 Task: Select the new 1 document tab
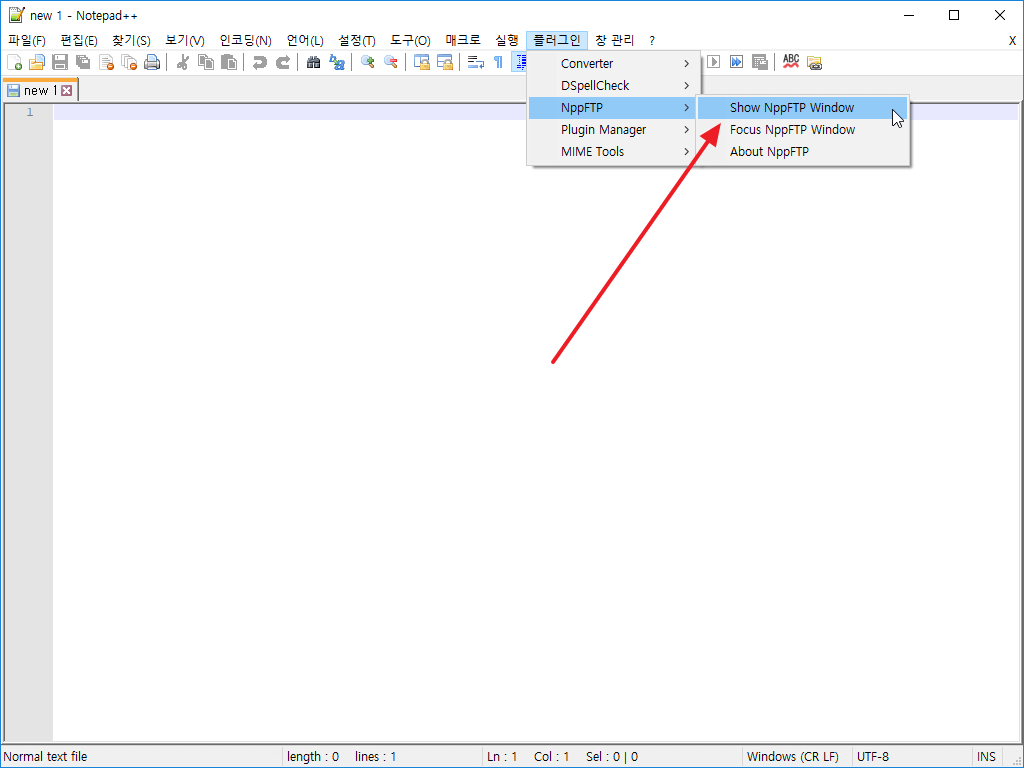pyautogui.click(x=40, y=90)
